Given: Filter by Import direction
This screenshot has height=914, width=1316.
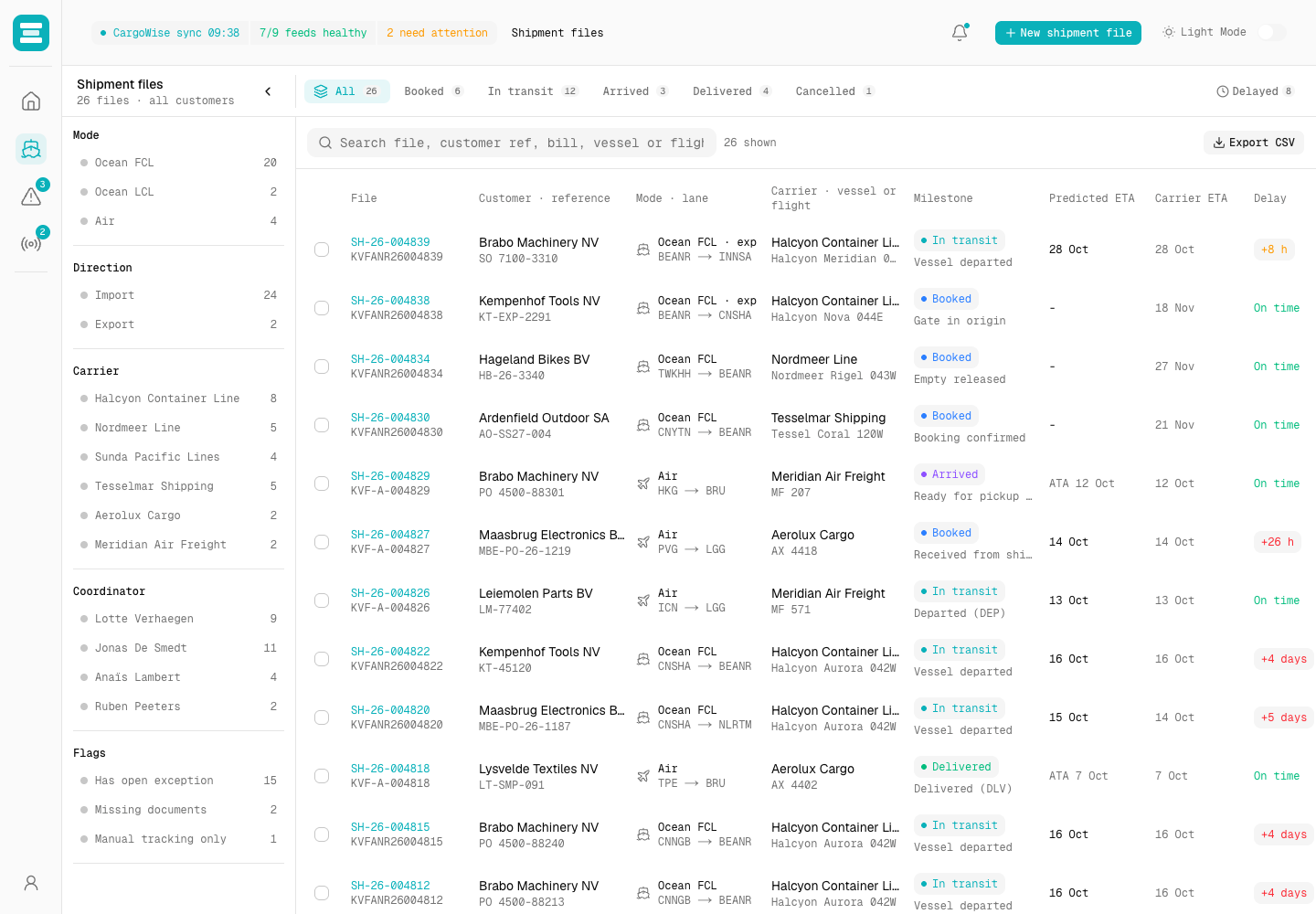Looking at the screenshot, I should 178,295.
